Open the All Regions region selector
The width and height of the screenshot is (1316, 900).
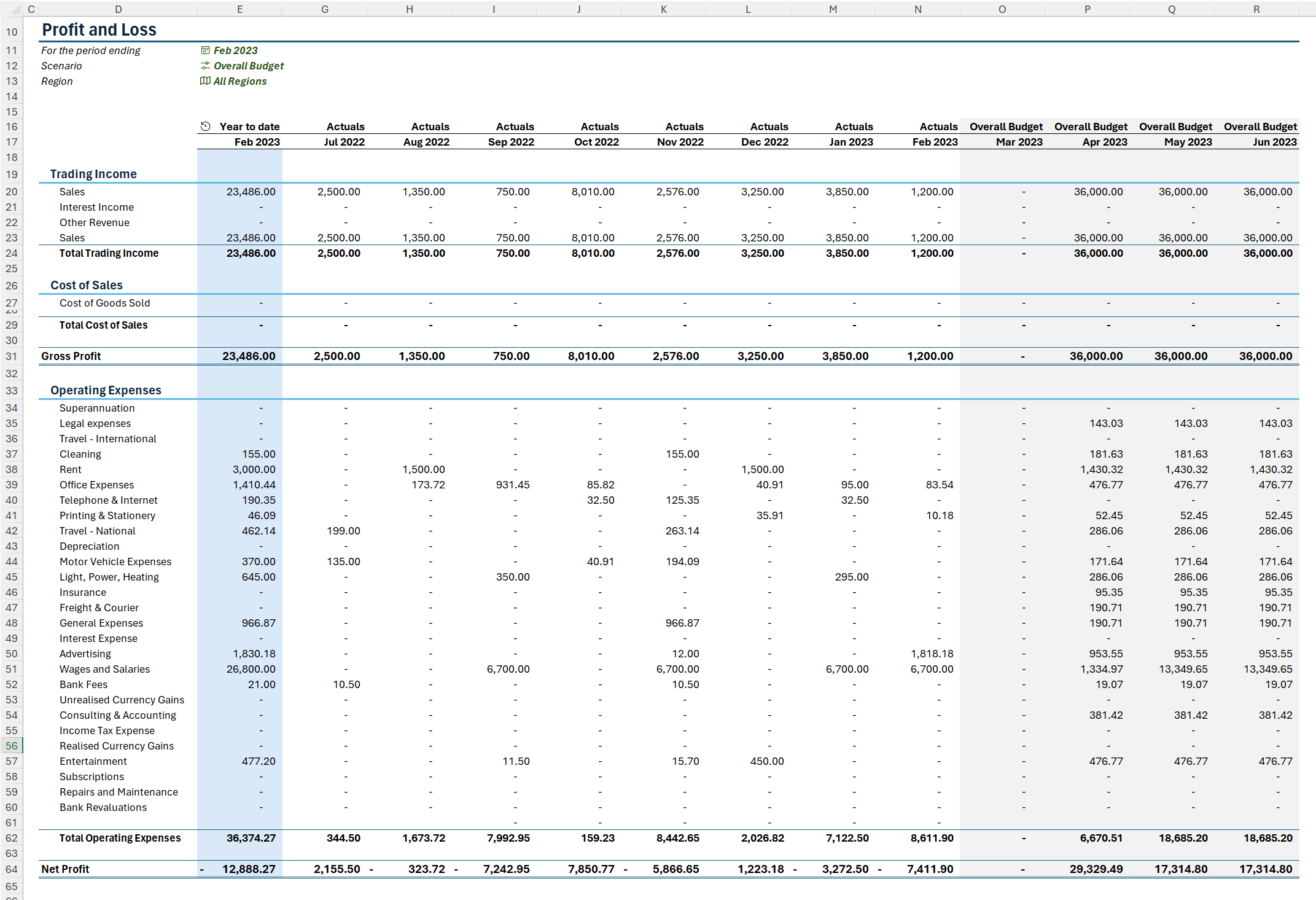(x=239, y=81)
